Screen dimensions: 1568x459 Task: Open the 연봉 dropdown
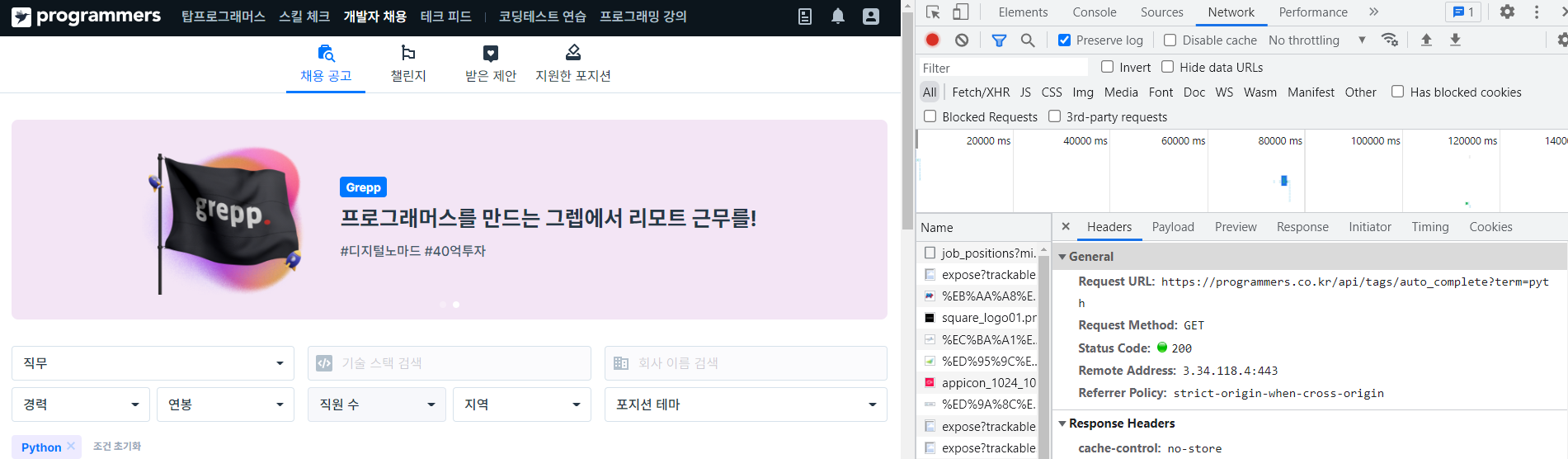(x=225, y=405)
